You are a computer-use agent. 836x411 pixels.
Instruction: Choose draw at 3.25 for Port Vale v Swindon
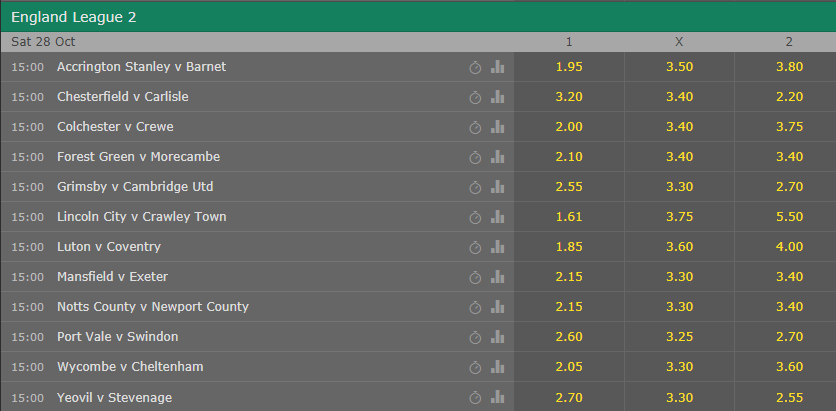coord(679,337)
